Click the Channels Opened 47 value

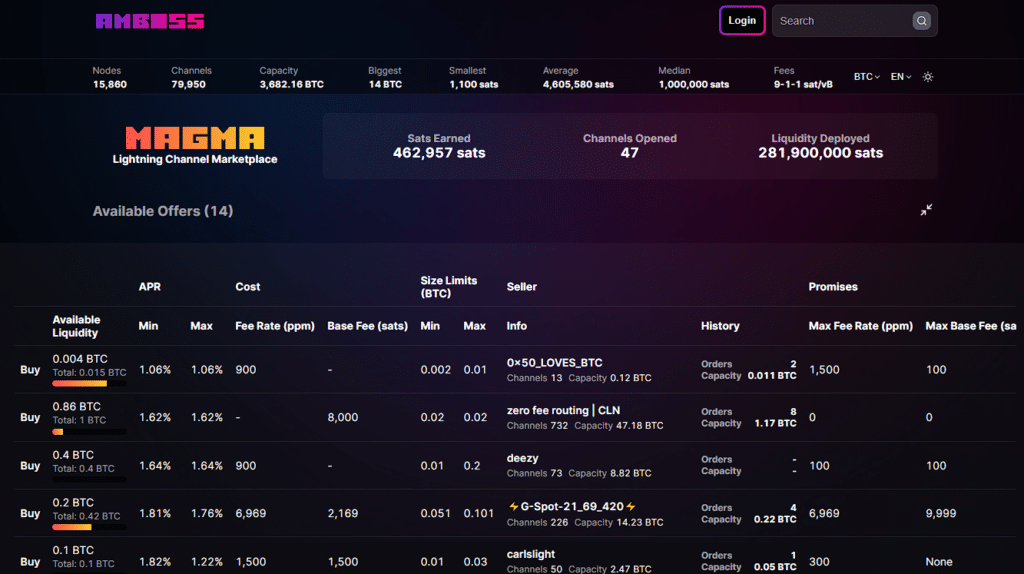630,153
